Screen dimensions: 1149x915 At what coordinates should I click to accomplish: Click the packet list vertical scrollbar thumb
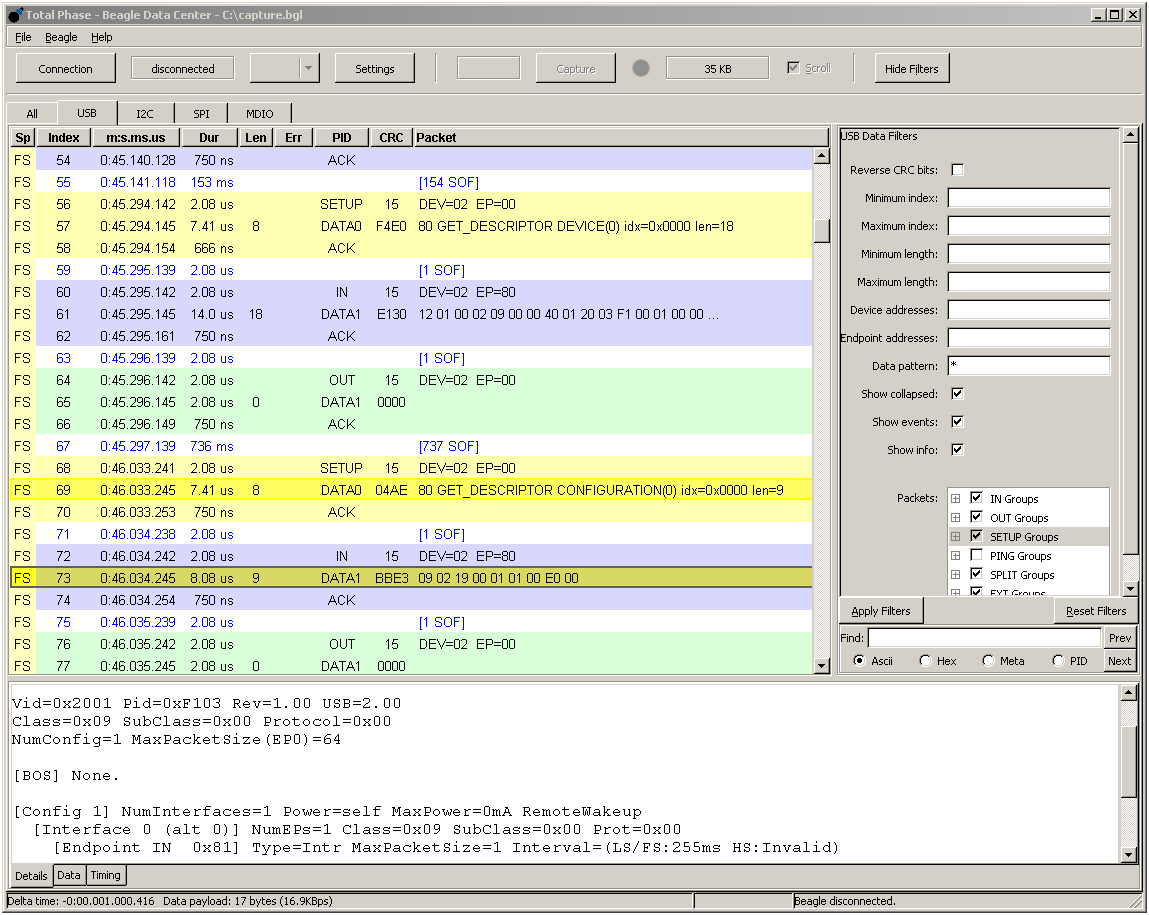[821, 230]
